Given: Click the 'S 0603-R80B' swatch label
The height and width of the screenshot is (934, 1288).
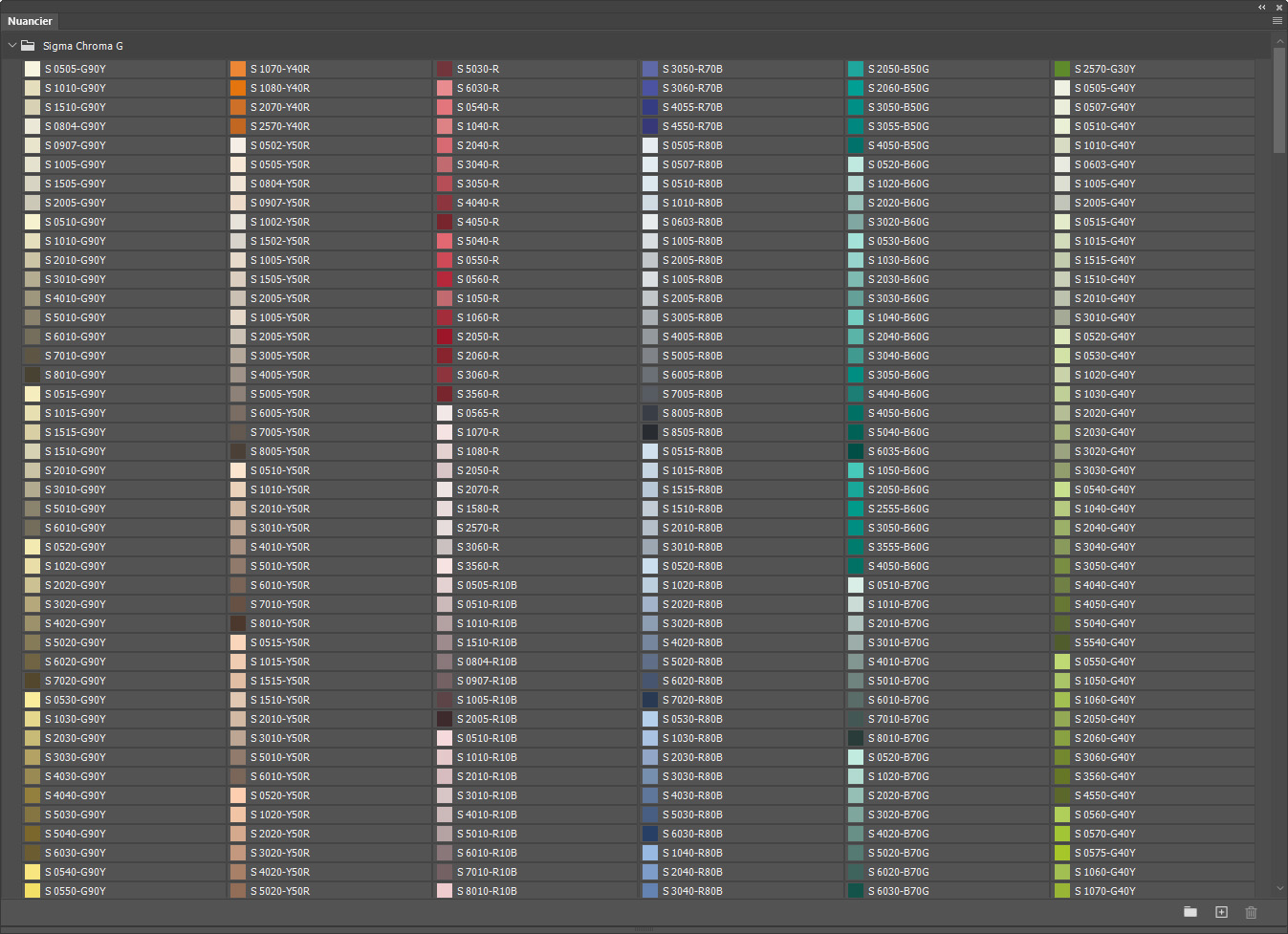Looking at the screenshot, I should click(x=692, y=222).
